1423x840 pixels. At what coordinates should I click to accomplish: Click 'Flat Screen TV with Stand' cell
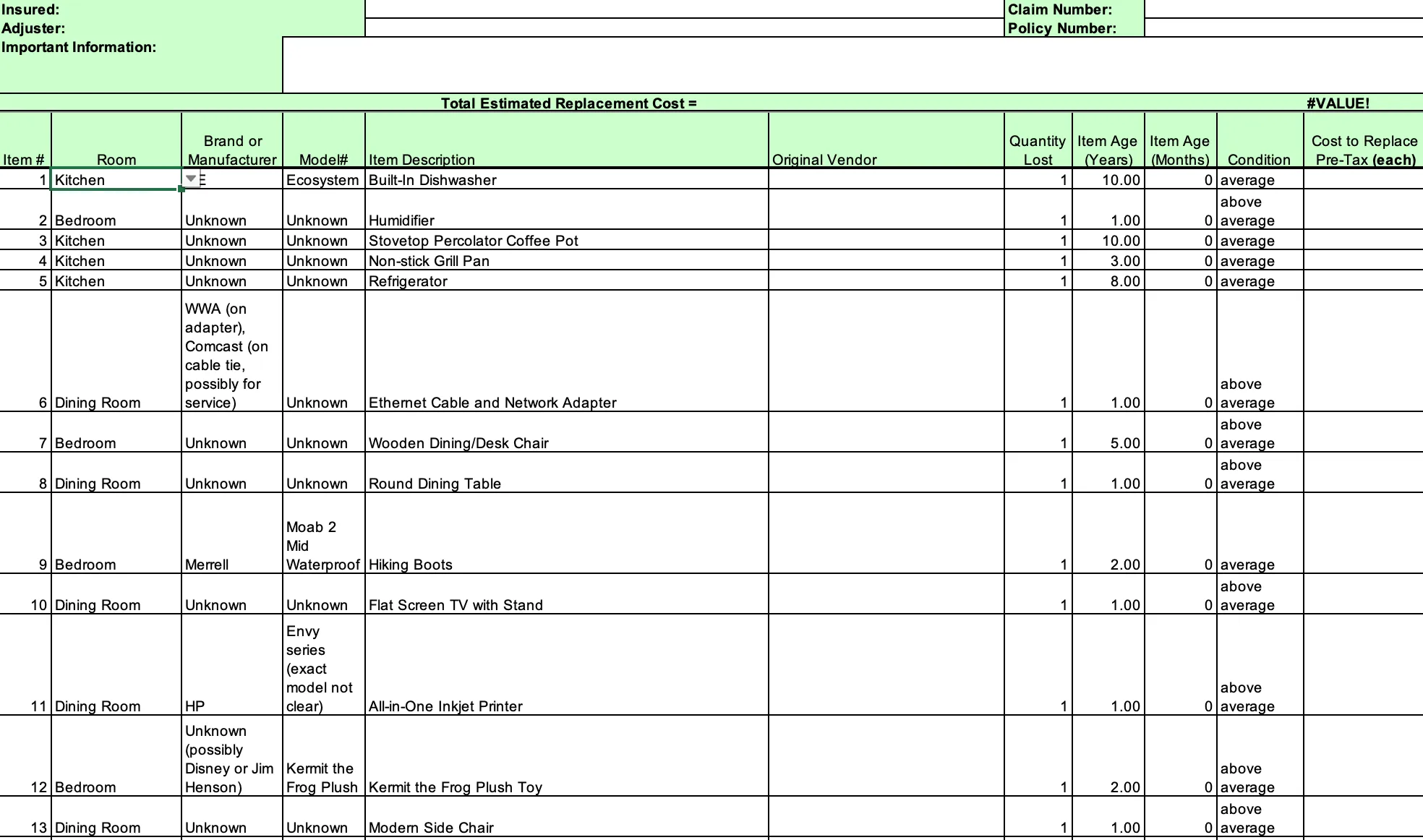567,594
